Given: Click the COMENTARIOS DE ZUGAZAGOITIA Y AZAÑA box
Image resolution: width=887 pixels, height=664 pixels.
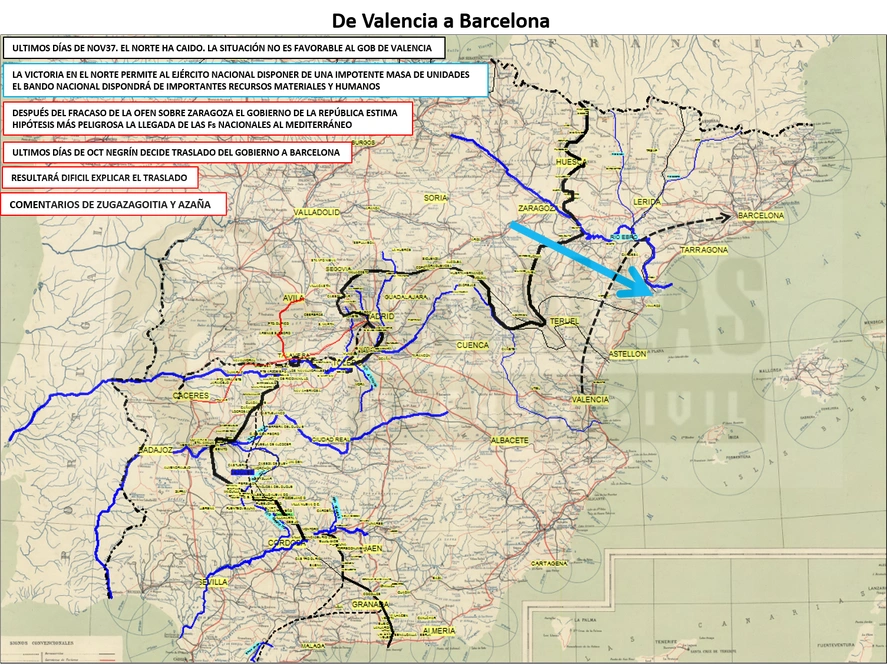Looking at the screenshot, I should [113, 204].
